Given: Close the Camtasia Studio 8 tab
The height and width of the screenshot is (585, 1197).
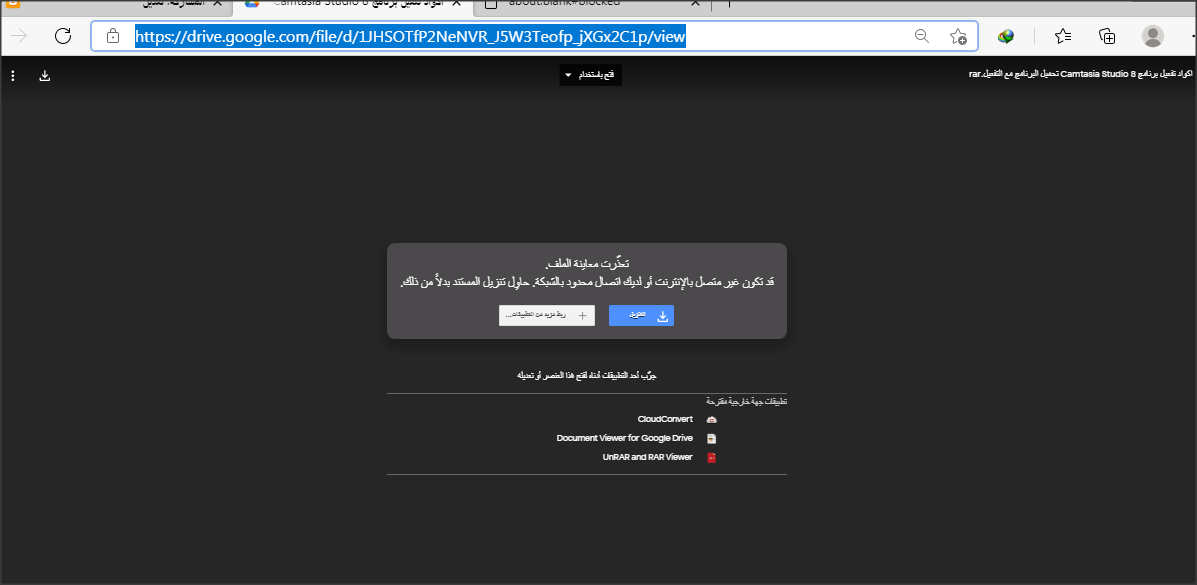Looking at the screenshot, I should (x=457, y=3).
